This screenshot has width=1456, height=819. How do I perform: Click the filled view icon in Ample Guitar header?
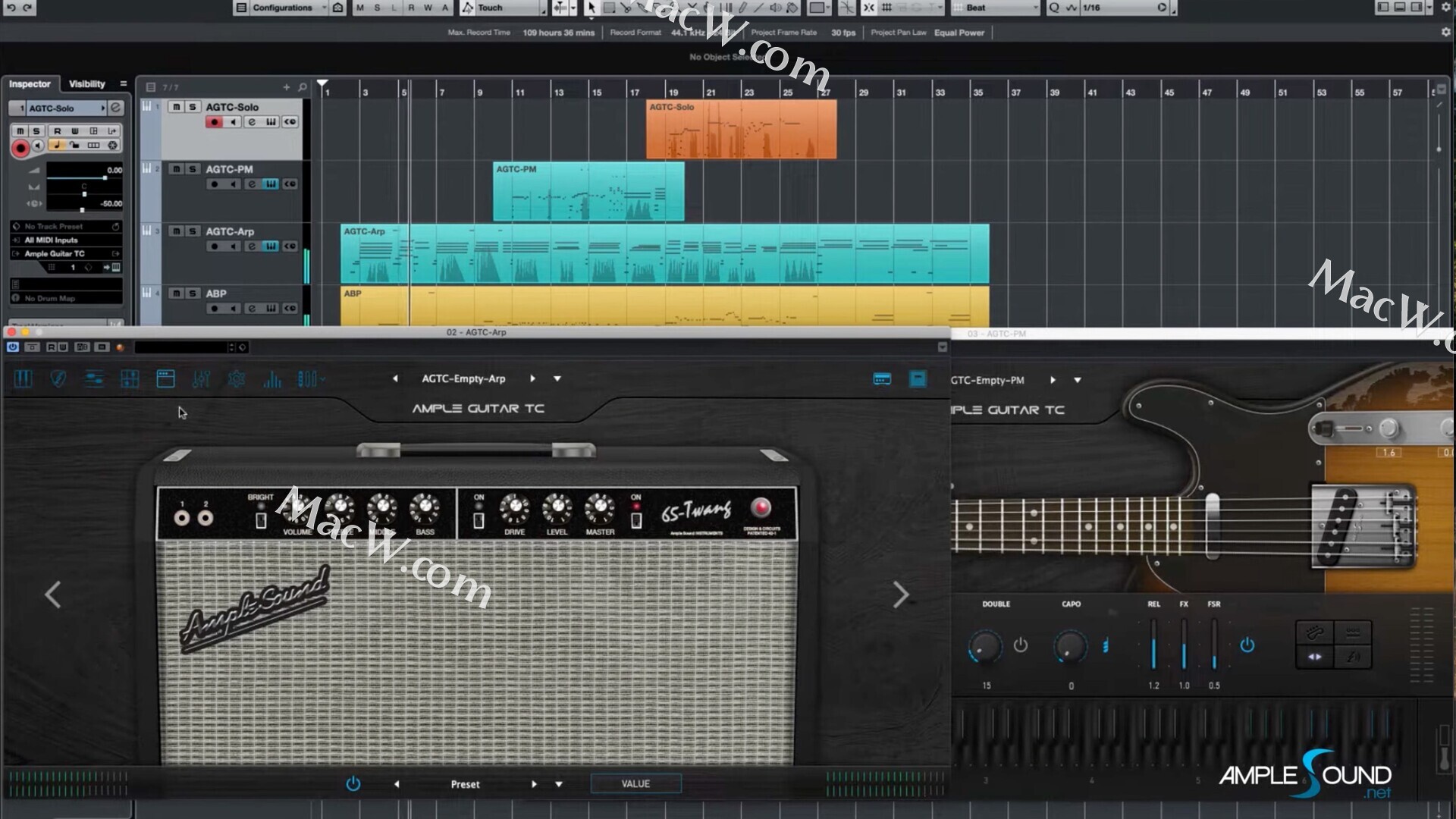tap(918, 379)
